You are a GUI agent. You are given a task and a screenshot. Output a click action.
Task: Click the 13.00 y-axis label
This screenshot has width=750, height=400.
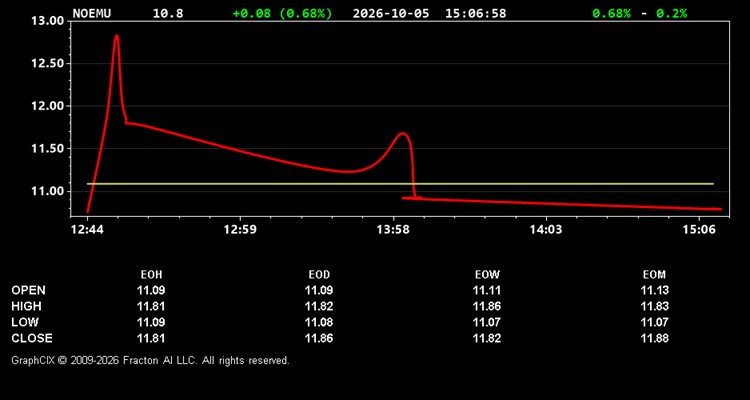pyautogui.click(x=47, y=21)
